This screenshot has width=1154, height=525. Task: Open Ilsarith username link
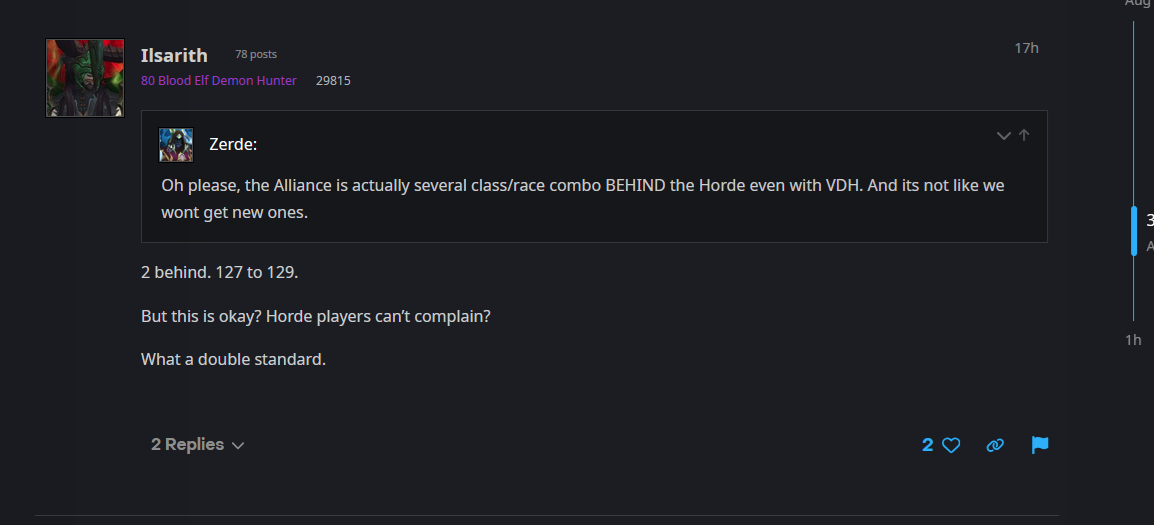[174, 55]
